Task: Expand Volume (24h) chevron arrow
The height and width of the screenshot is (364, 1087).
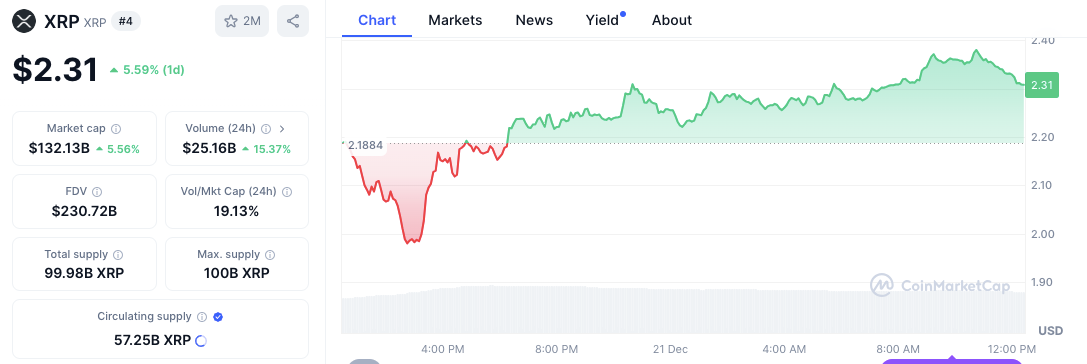Action: [x=281, y=129]
